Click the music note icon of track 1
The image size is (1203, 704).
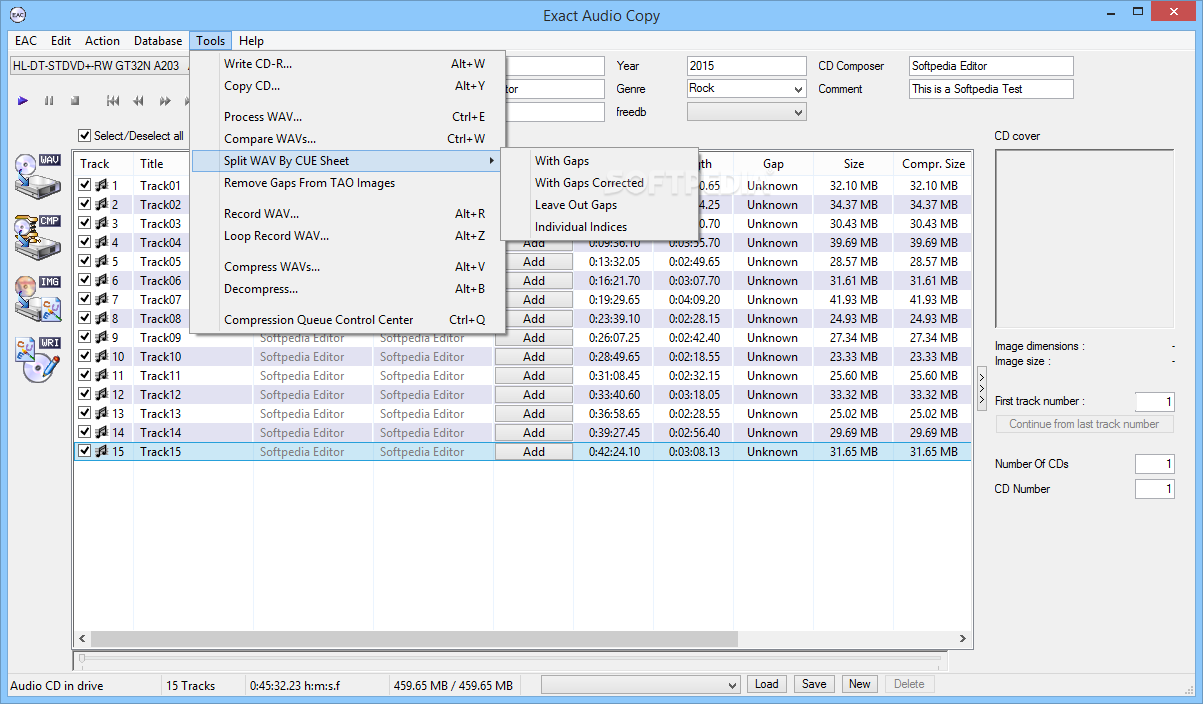(101, 185)
